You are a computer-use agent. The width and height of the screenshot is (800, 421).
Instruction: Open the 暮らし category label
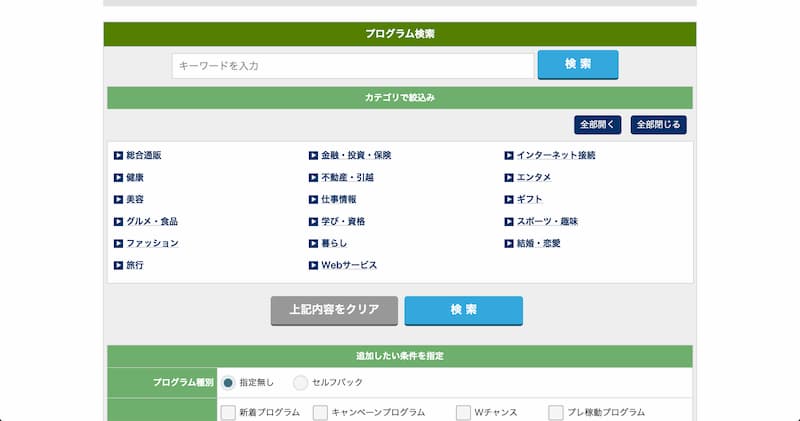click(334, 243)
